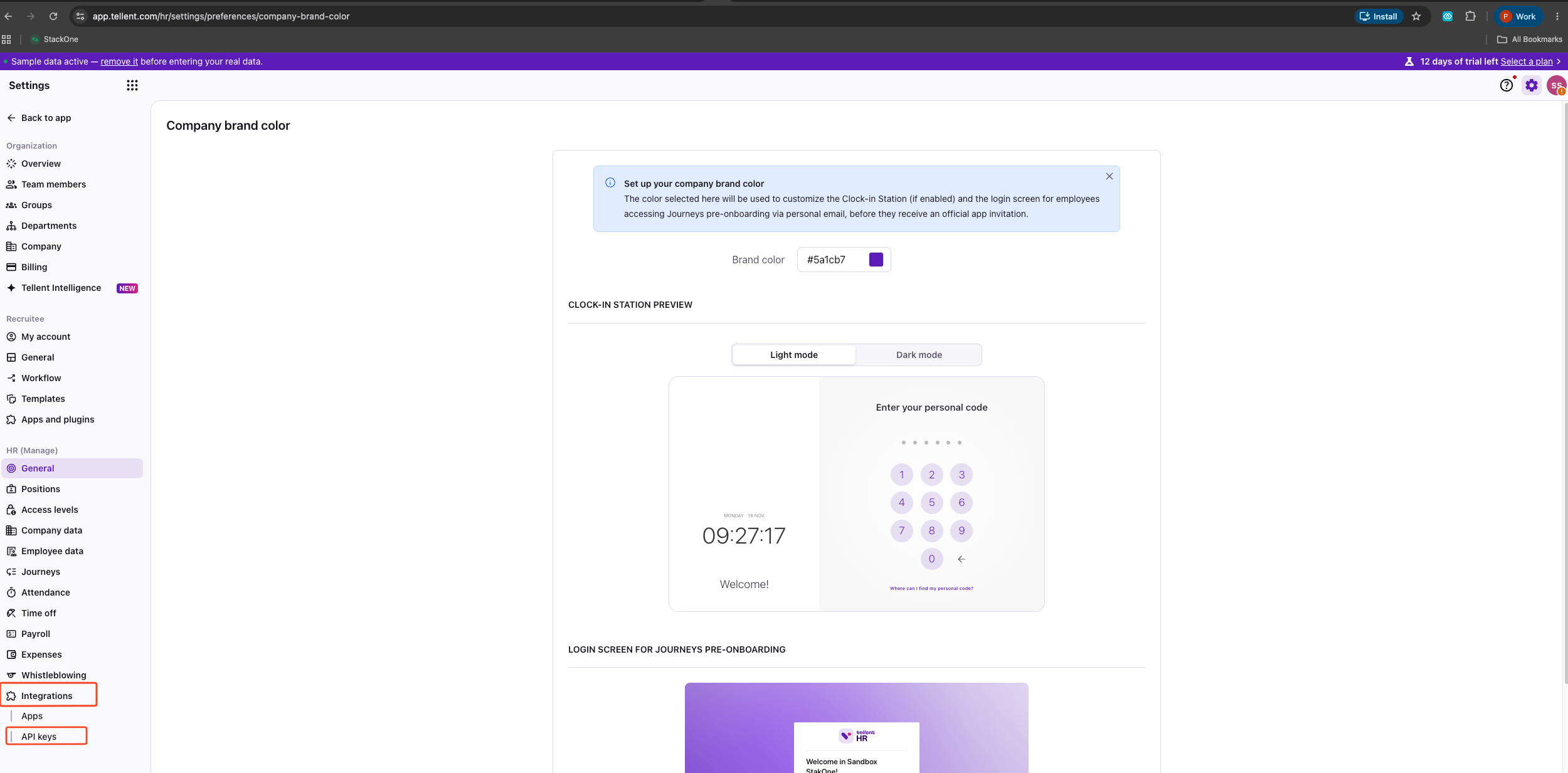Open the apps grid icon beside Settings
The height and width of the screenshot is (773, 1568).
click(x=132, y=85)
